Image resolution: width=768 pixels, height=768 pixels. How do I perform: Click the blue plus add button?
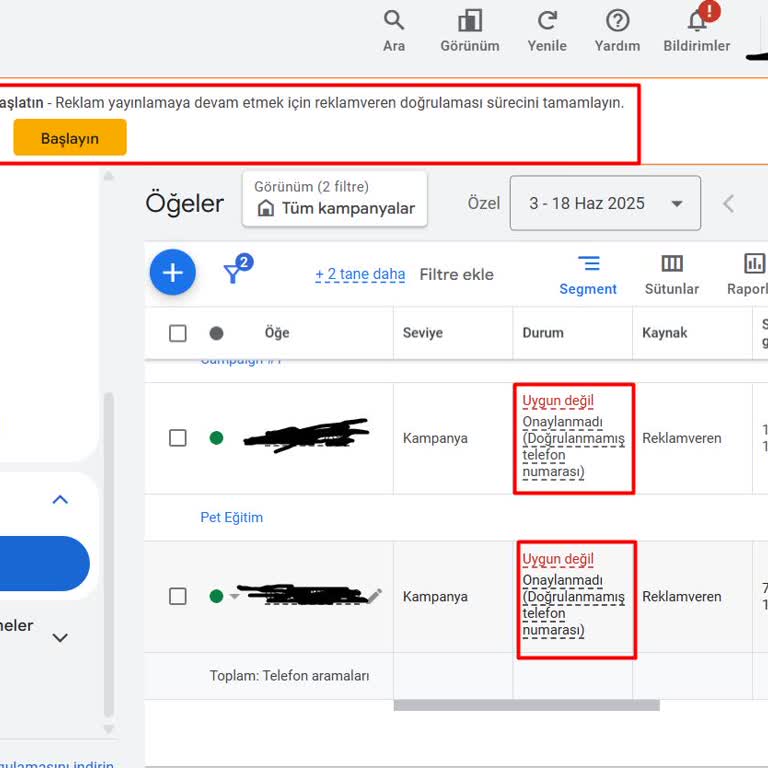(172, 272)
